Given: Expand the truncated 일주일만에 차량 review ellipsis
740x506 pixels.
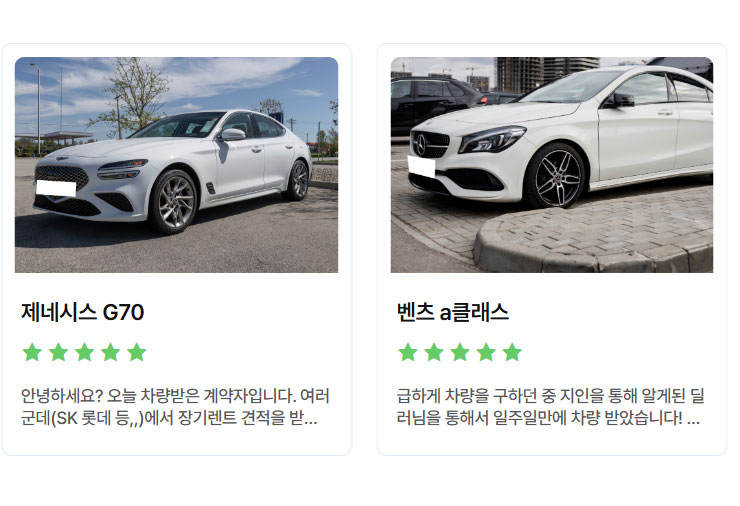Looking at the screenshot, I should click(x=693, y=418).
